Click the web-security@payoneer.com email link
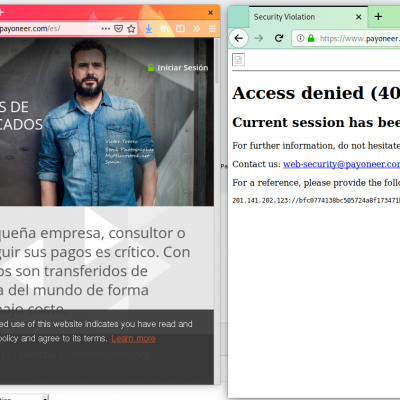Viewport: 400px width, 400px height. click(x=341, y=164)
